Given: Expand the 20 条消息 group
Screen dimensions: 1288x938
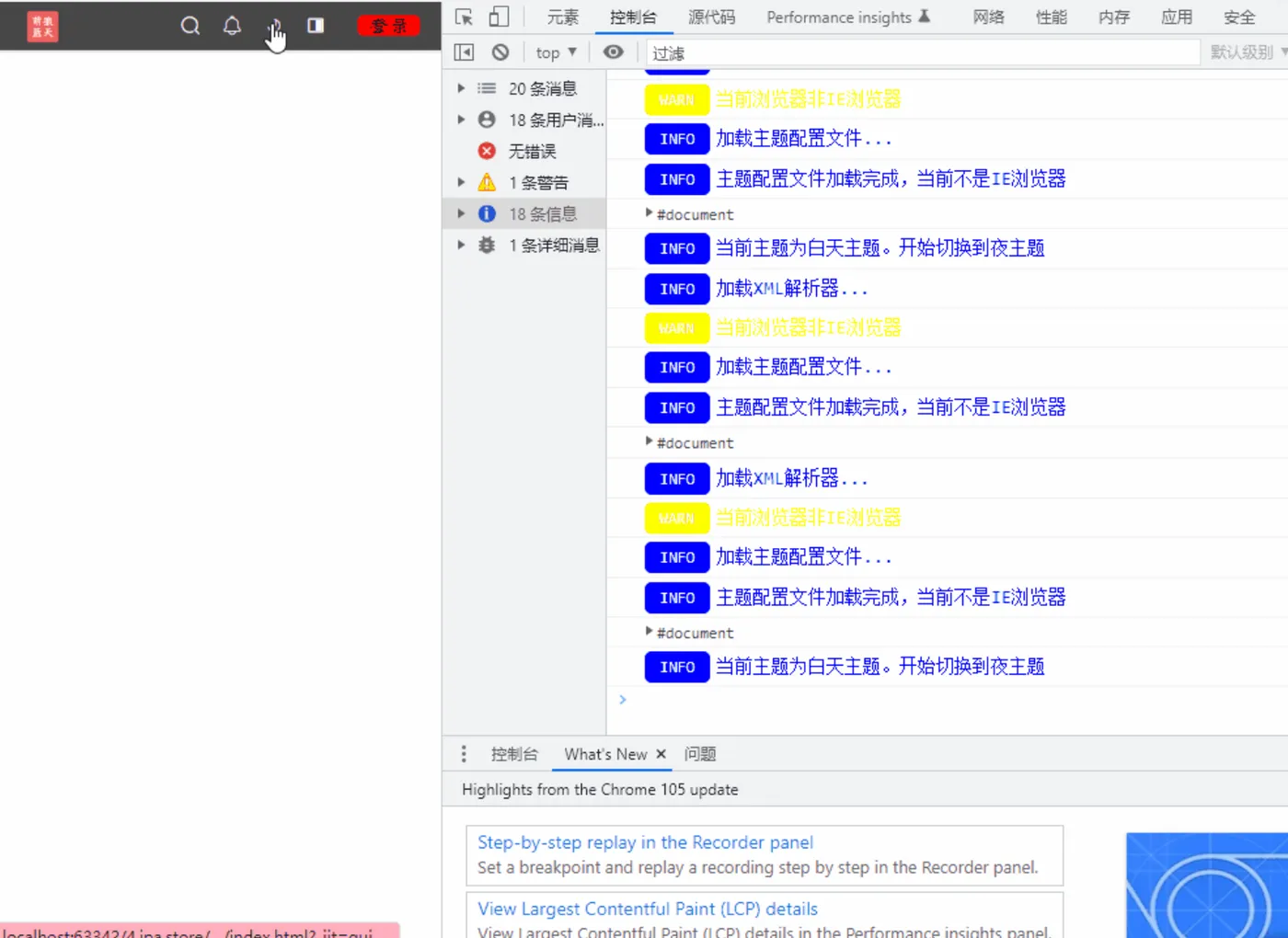Looking at the screenshot, I should pos(461,88).
